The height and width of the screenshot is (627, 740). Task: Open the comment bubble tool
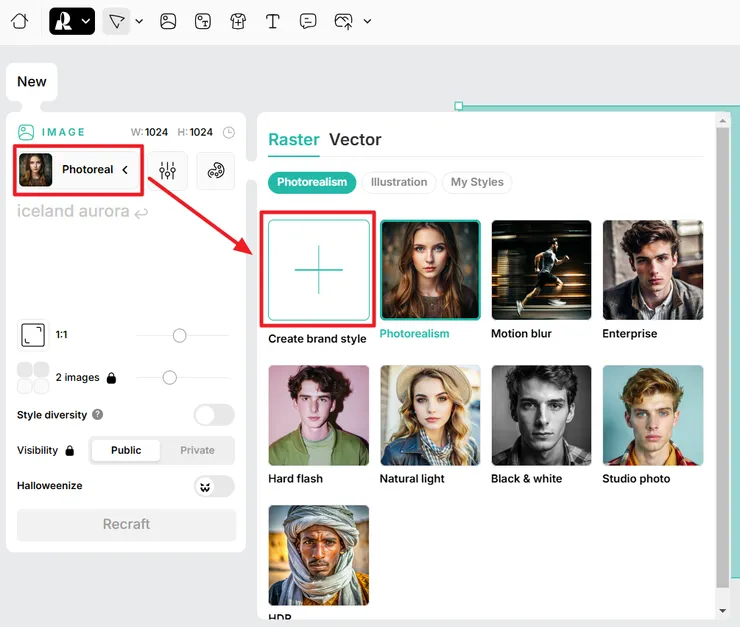(308, 21)
